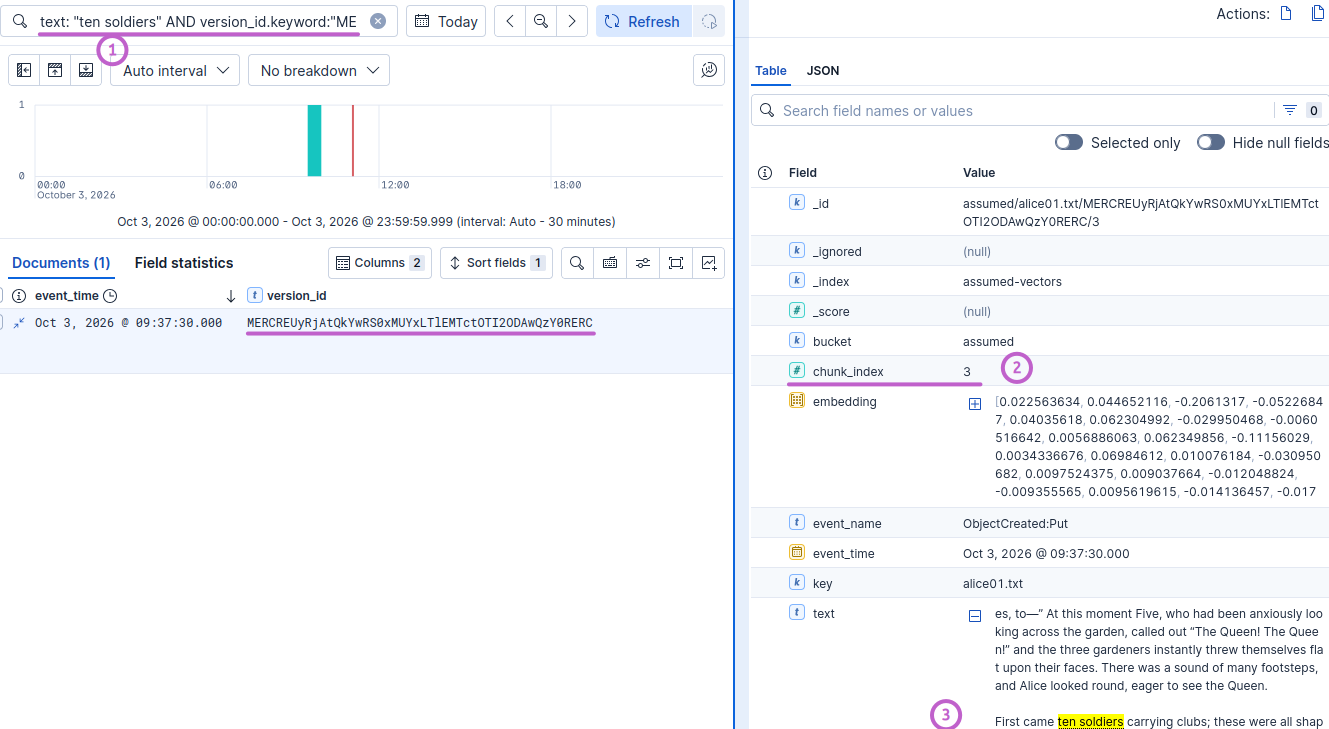Viewport: 1329px width, 729px height.
Task: Open the chart inspect icon beside No breakdown
Action: click(x=709, y=70)
